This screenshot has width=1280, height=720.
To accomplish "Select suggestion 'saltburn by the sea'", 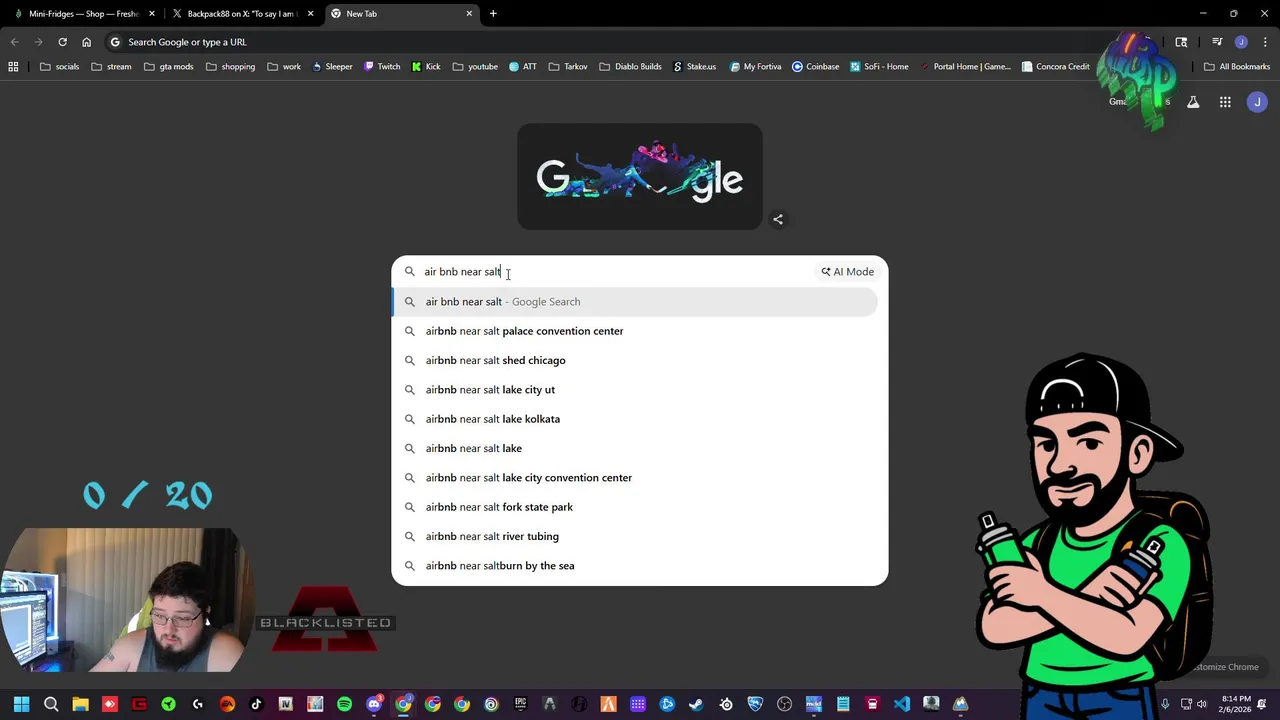I will tap(634, 566).
